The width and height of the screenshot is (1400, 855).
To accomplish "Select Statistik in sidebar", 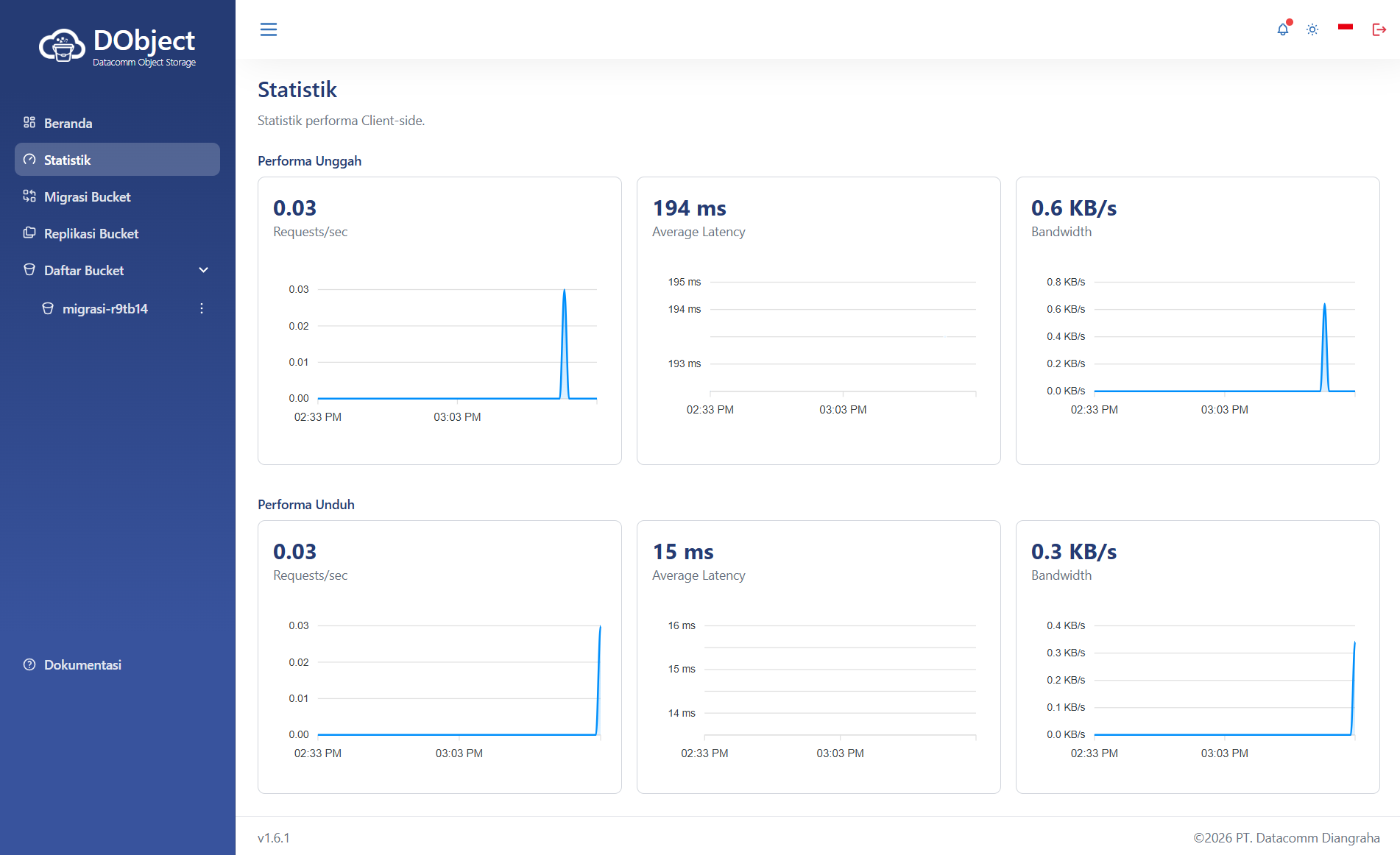I will (x=117, y=160).
